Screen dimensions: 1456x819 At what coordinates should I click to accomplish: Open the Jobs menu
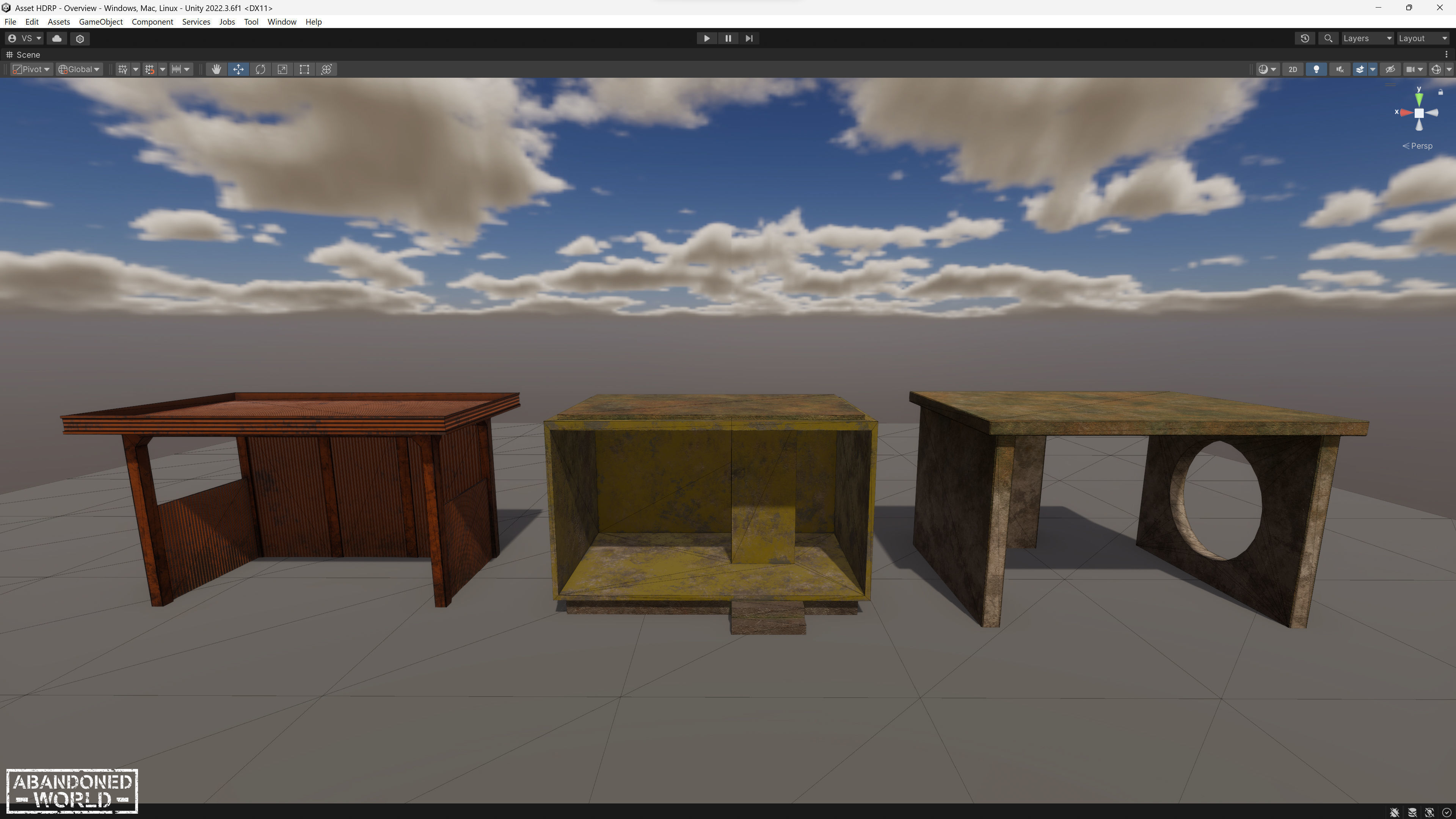point(227,22)
